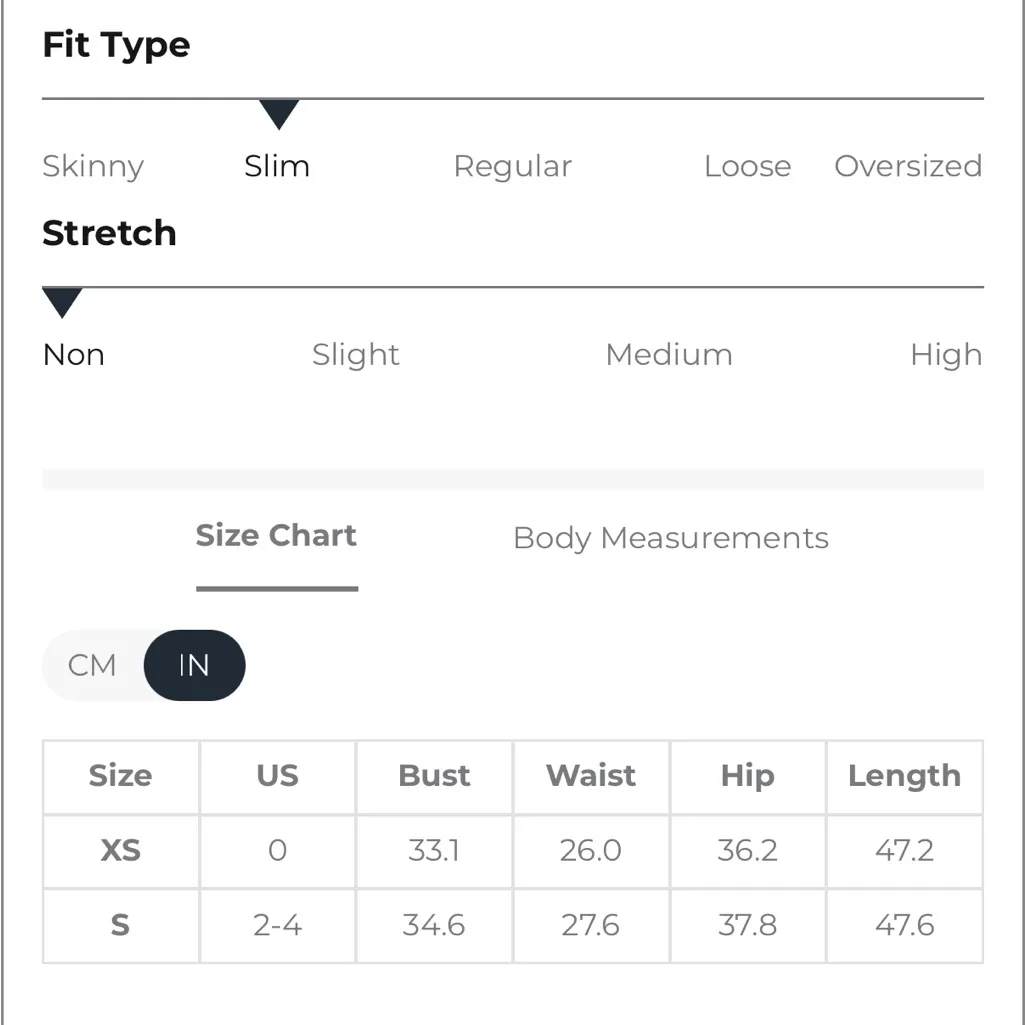This screenshot has width=1025, height=1025.
Task: Switch units to CM
Action: [92, 665]
